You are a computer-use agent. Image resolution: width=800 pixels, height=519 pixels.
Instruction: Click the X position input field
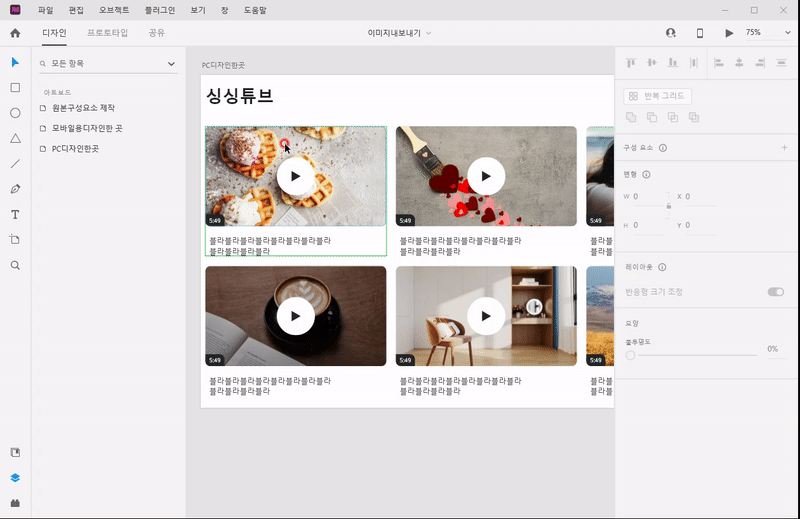pyautogui.click(x=700, y=197)
